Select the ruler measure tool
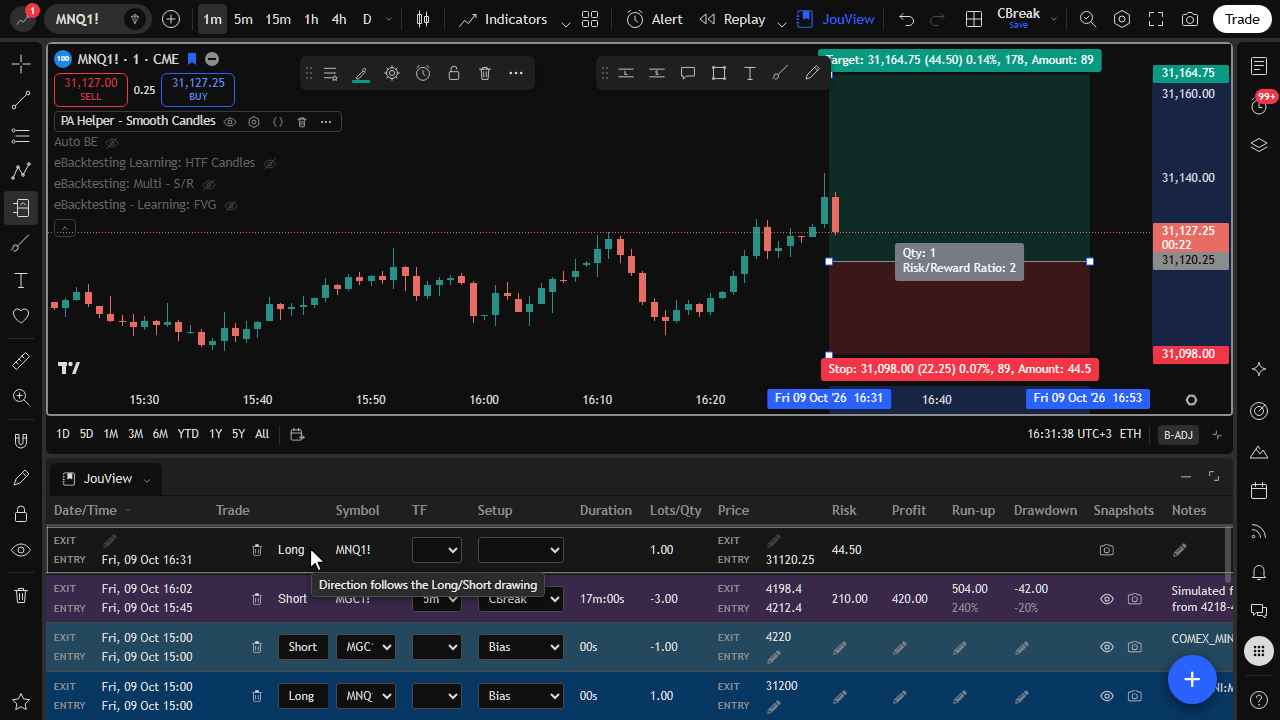The image size is (1280, 720). click(x=20, y=361)
